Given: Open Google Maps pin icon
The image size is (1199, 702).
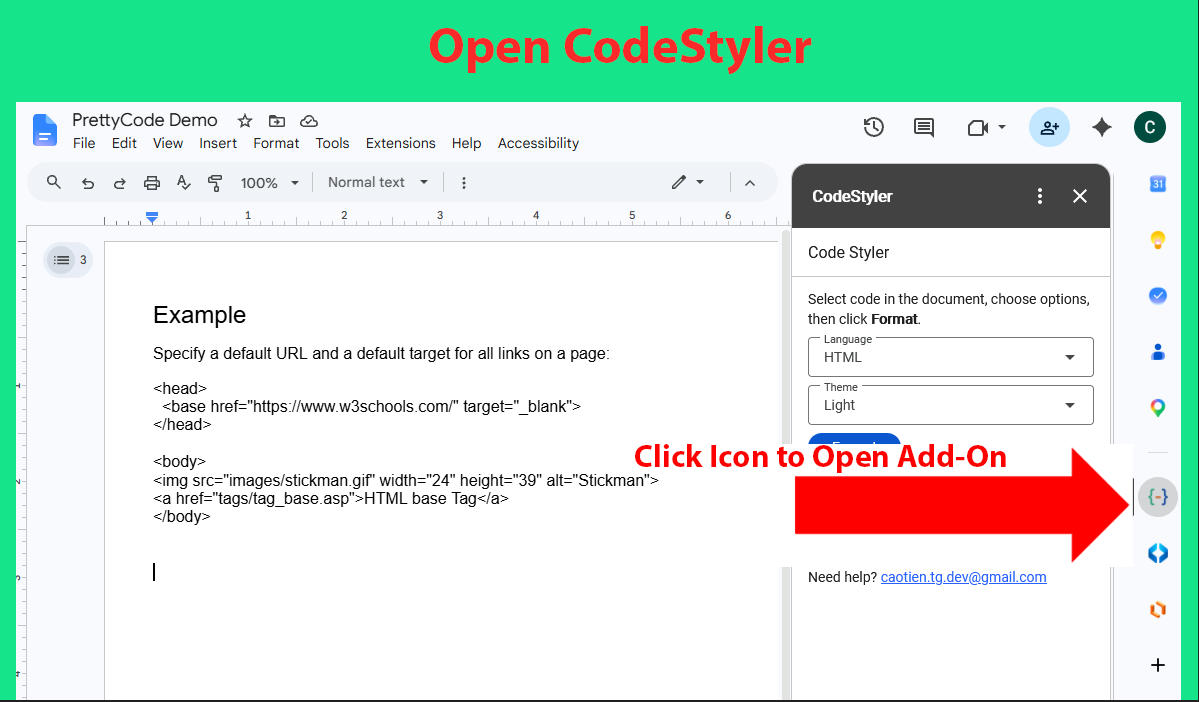Looking at the screenshot, I should [x=1158, y=408].
